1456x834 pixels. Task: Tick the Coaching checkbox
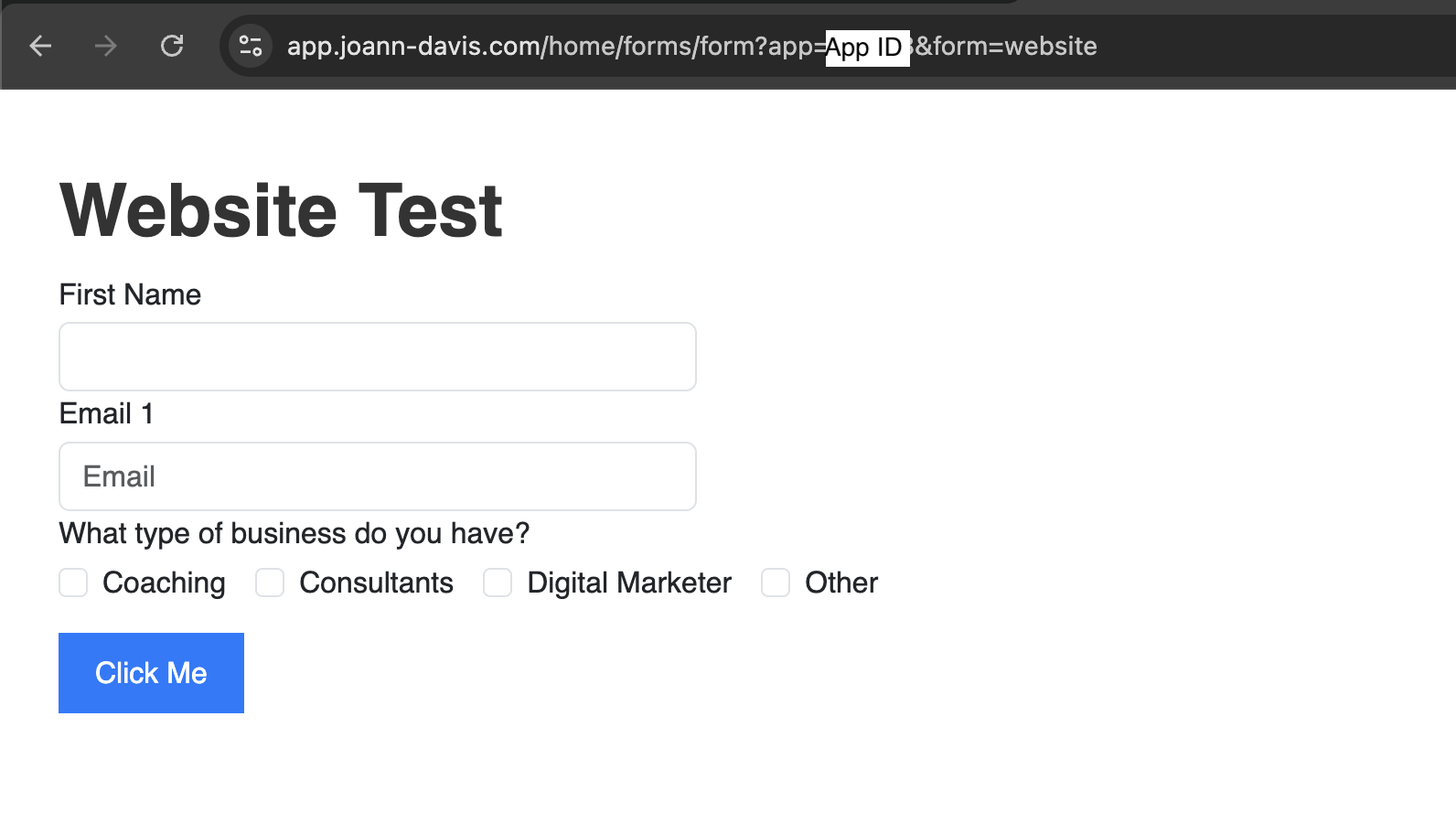click(73, 583)
